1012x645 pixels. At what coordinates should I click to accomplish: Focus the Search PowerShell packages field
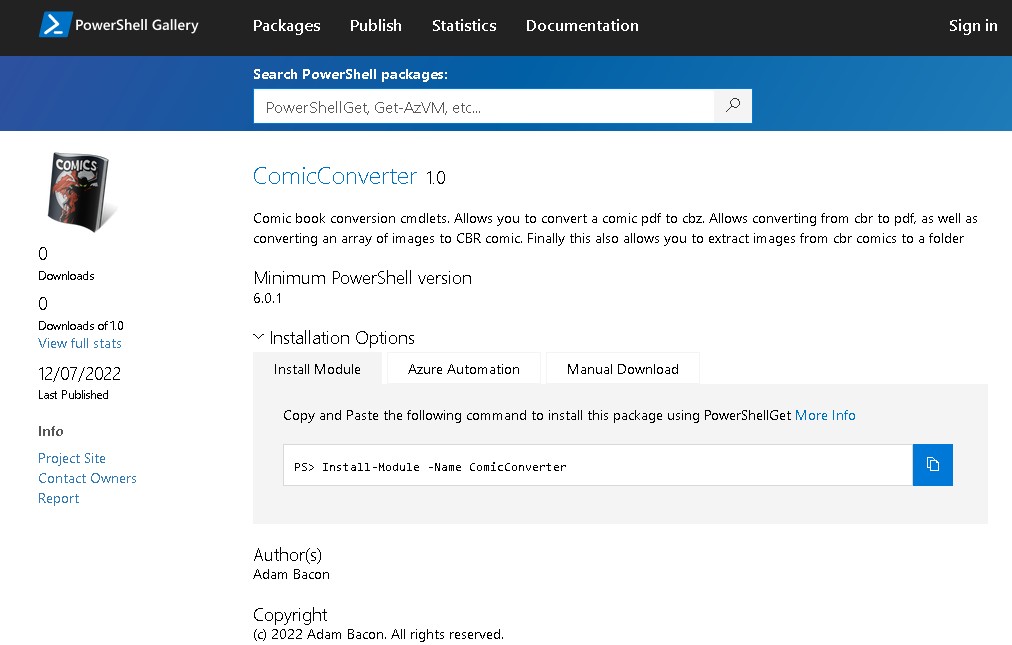pyautogui.click(x=483, y=106)
